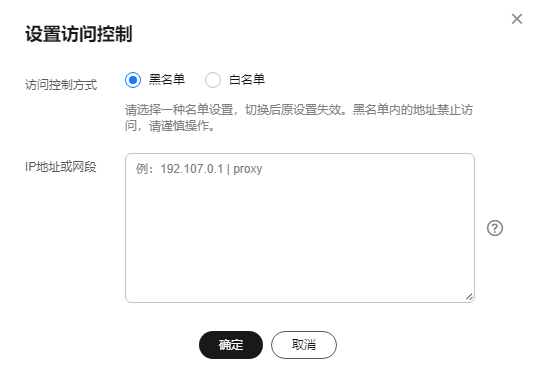Confirm with the 确定 button
This screenshot has width=537, height=383.
(231, 345)
